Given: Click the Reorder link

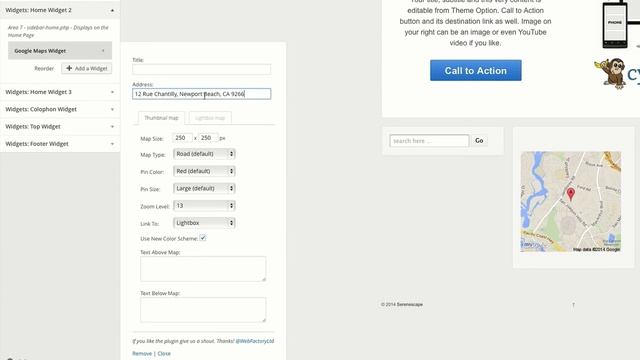Looking at the screenshot, I should [x=44, y=69].
